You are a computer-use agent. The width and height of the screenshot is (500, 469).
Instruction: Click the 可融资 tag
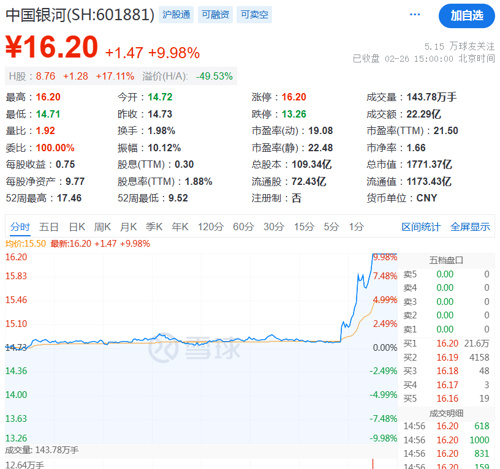215,15
